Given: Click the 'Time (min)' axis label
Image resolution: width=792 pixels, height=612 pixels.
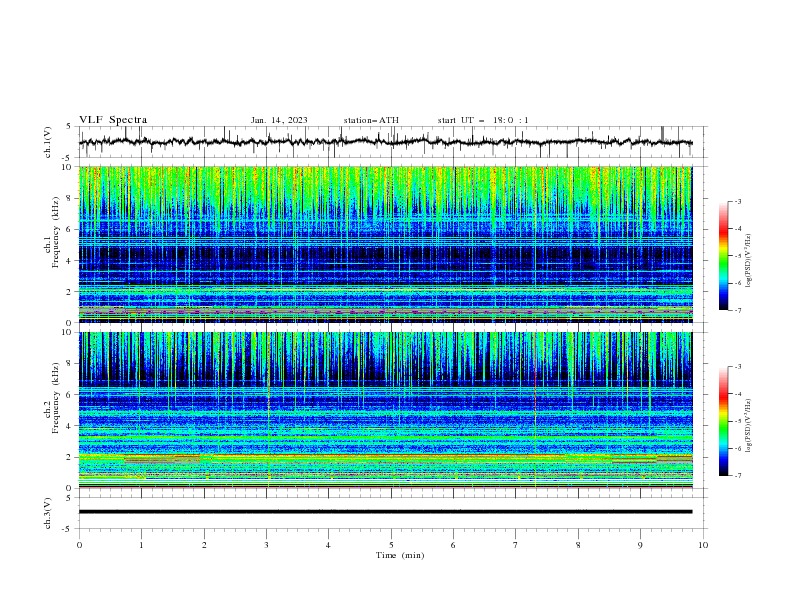Looking at the screenshot, I should (400, 555).
